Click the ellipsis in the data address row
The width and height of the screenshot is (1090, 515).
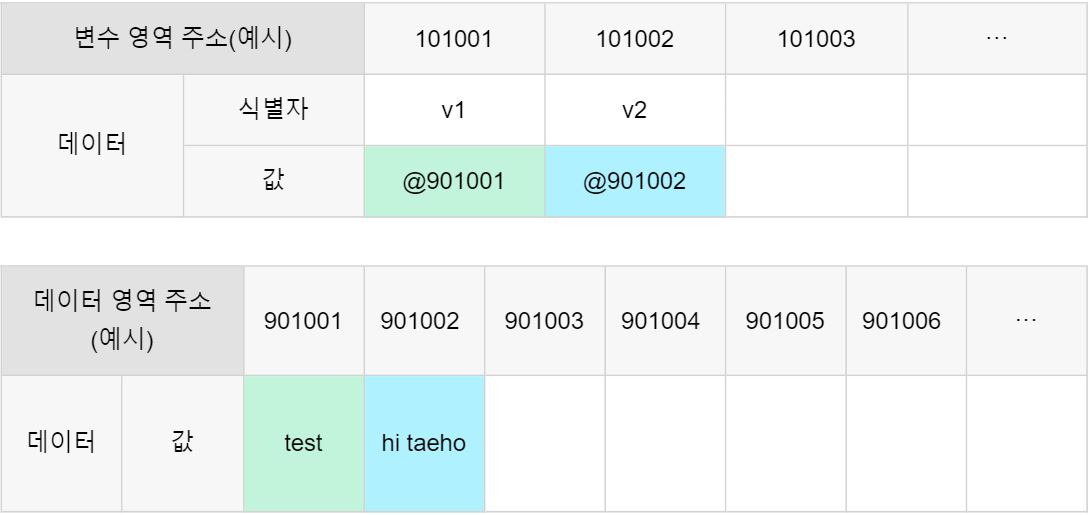1026,320
